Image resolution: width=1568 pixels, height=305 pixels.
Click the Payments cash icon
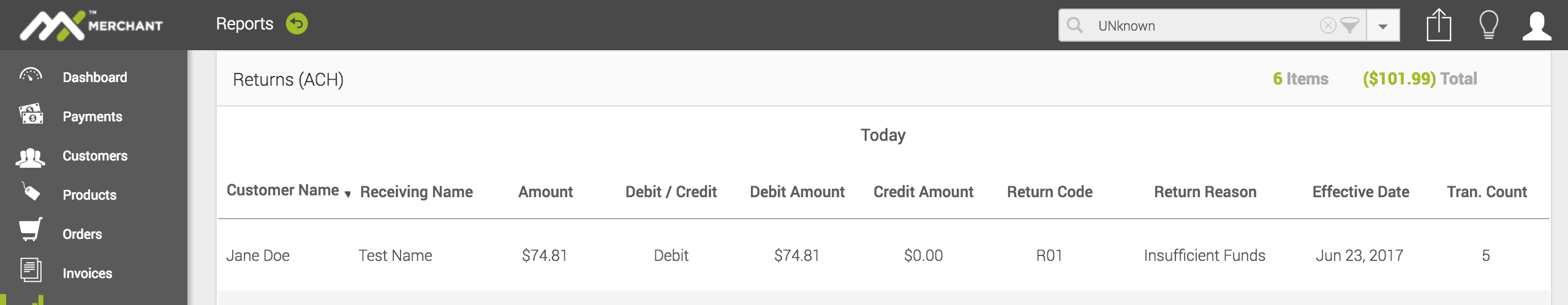(x=31, y=115)
